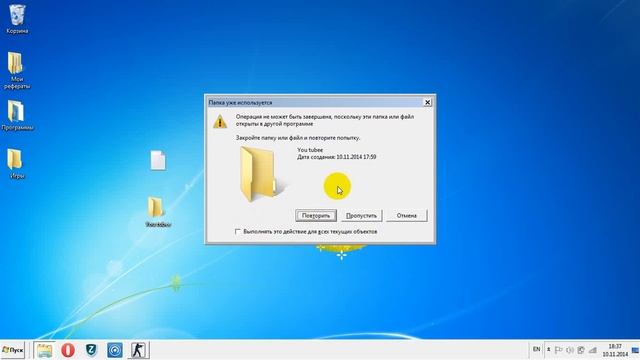Open the shield Z app in taskbar

[91, 350]
